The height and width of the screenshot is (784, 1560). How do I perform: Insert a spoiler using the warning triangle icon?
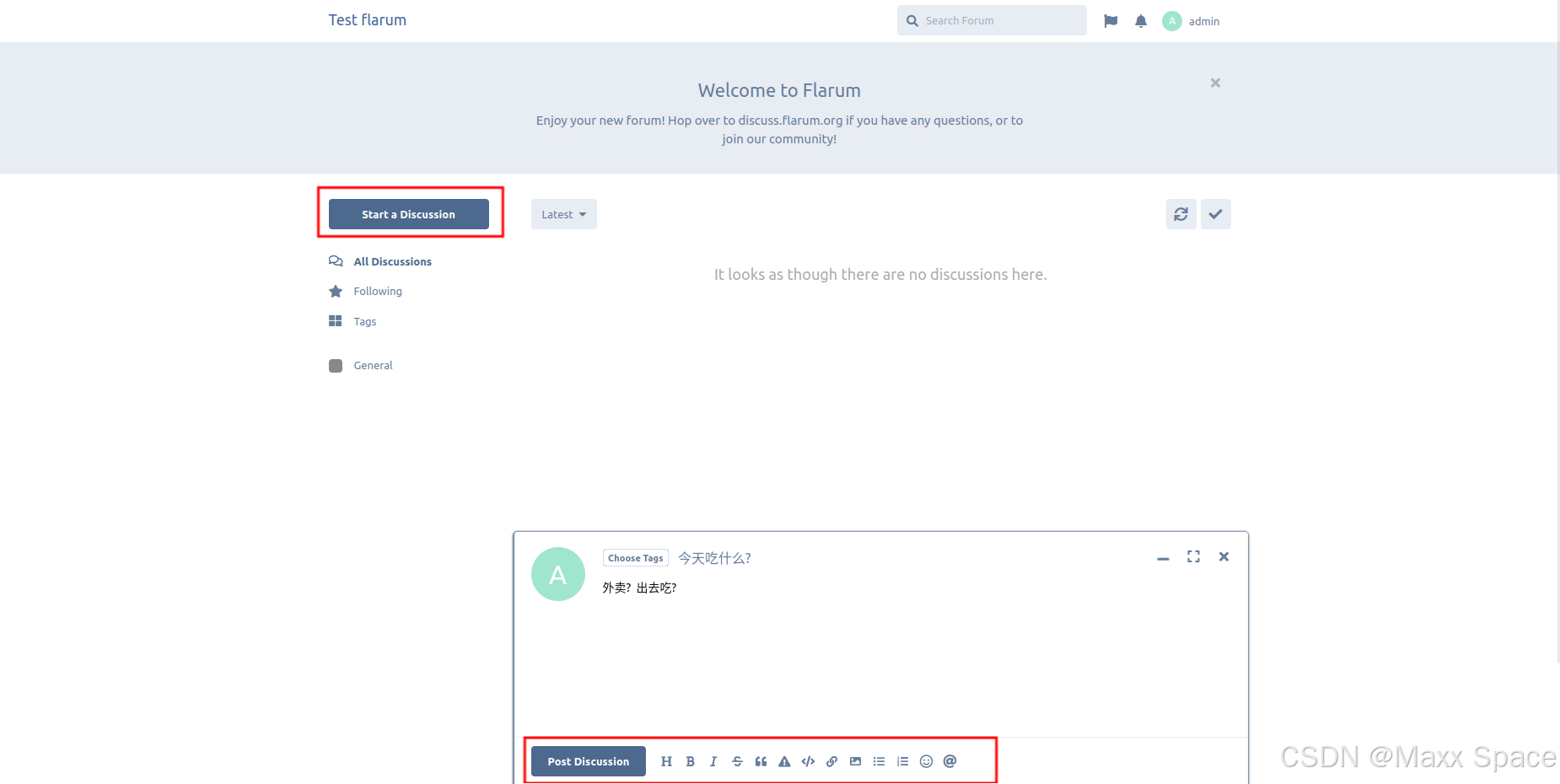point(784,761)
